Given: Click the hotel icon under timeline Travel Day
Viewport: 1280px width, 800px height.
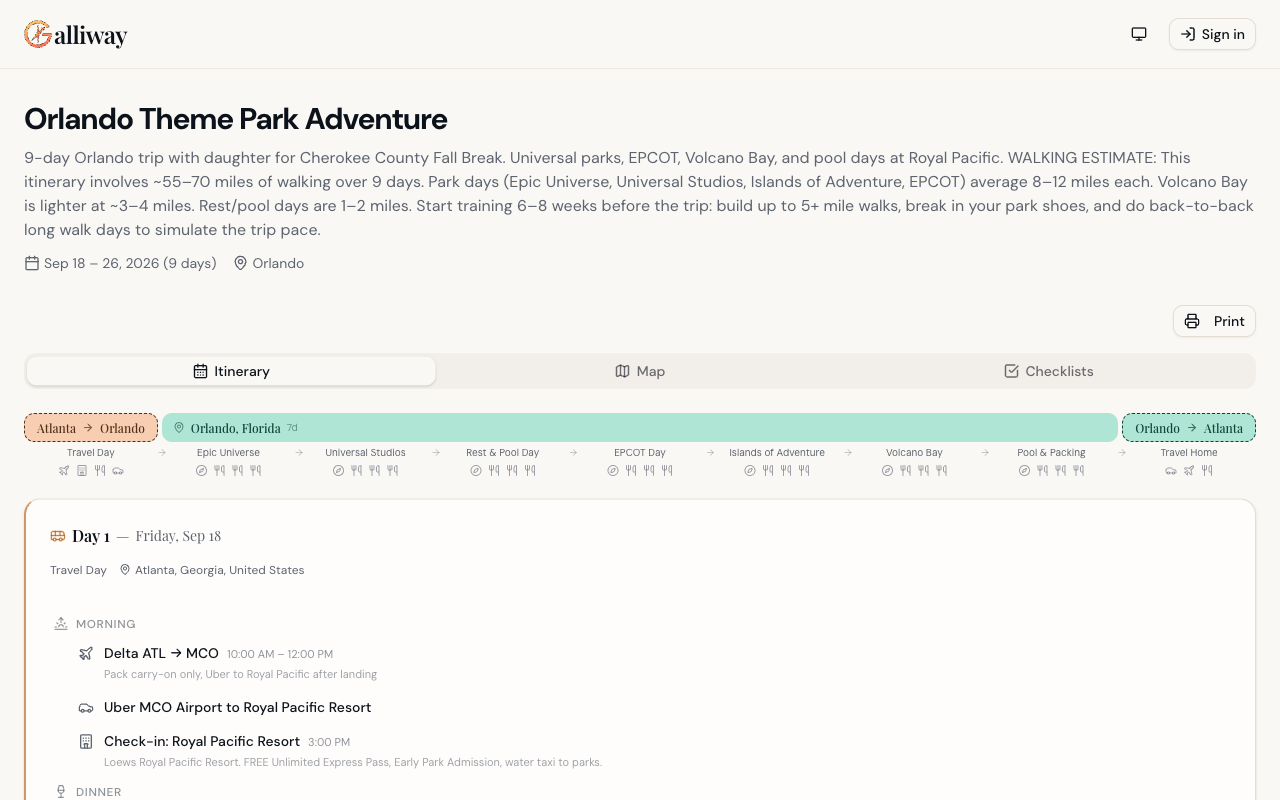Looking at the screenshot, I should (x=82, y=470).
